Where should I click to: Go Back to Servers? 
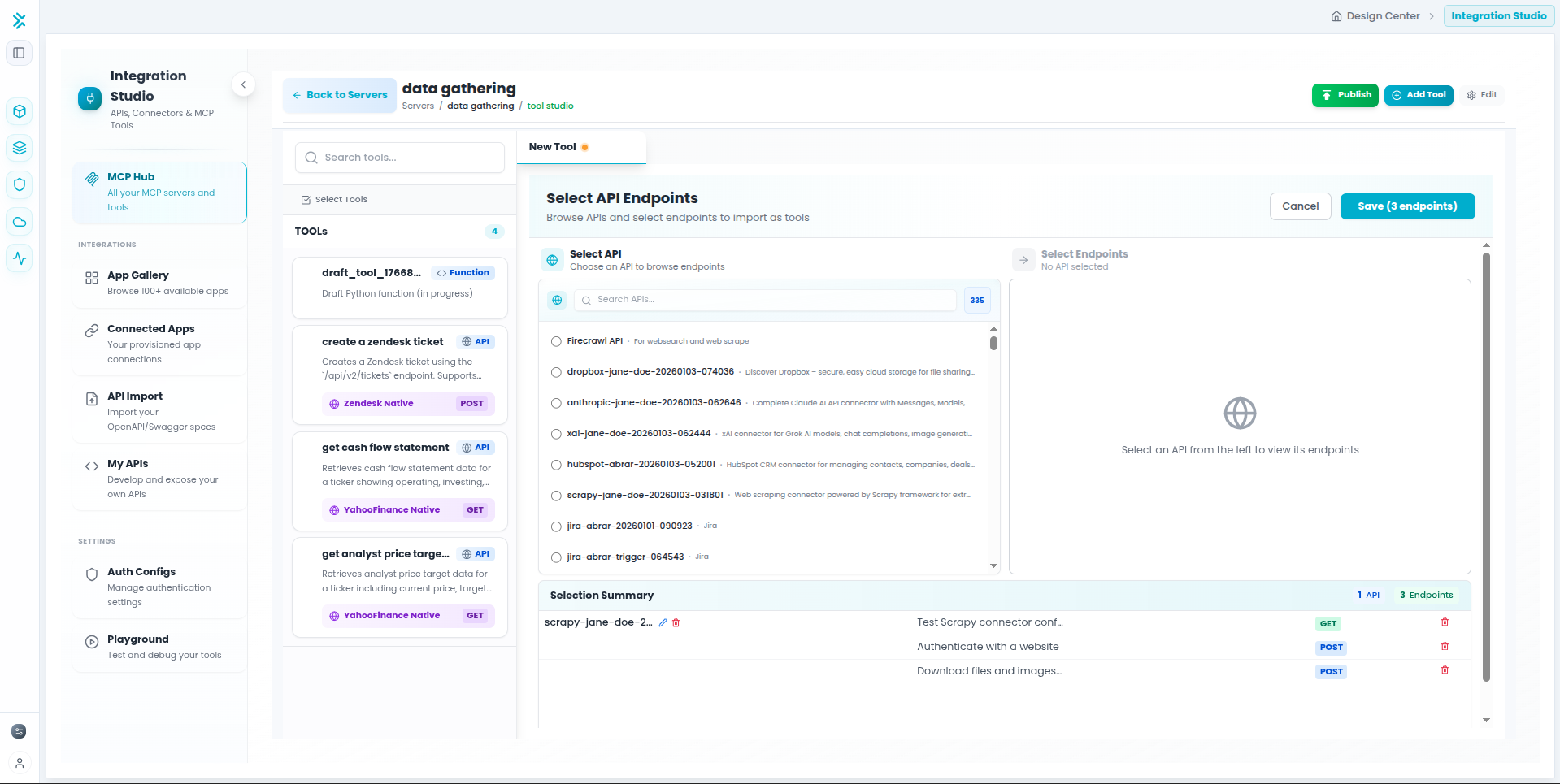(x=340, y=95)
